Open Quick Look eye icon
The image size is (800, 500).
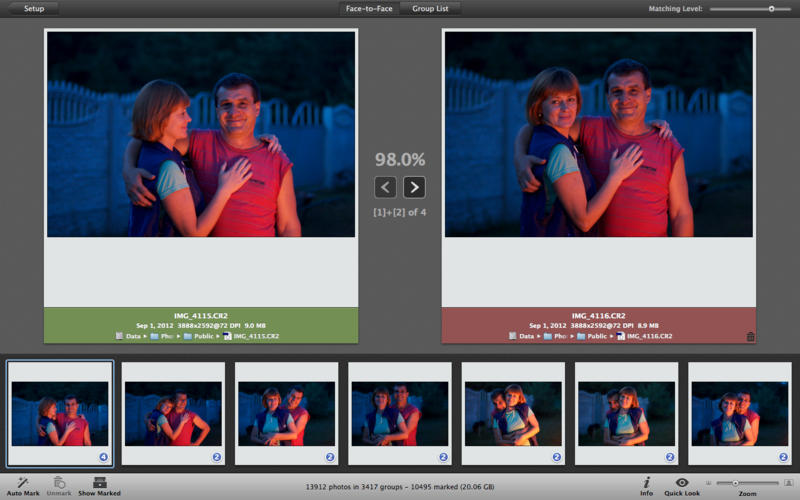tap(682, 482)
